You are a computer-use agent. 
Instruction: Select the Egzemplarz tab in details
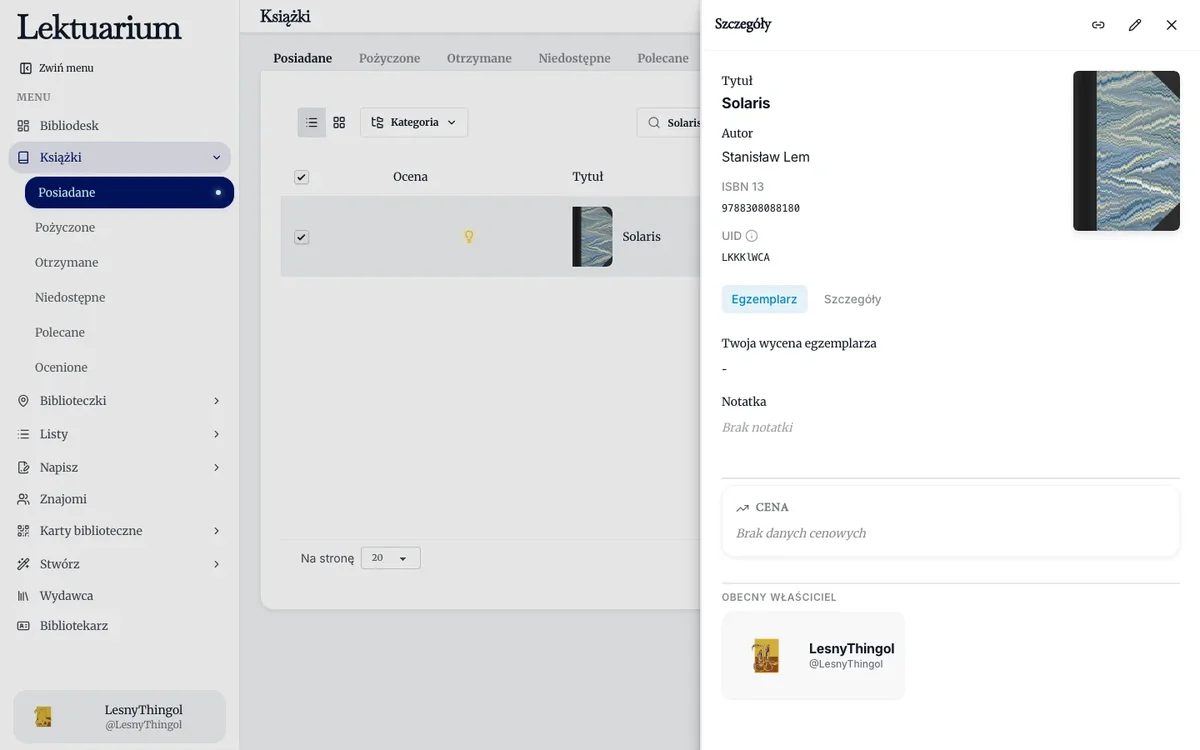tap(764, 299)
